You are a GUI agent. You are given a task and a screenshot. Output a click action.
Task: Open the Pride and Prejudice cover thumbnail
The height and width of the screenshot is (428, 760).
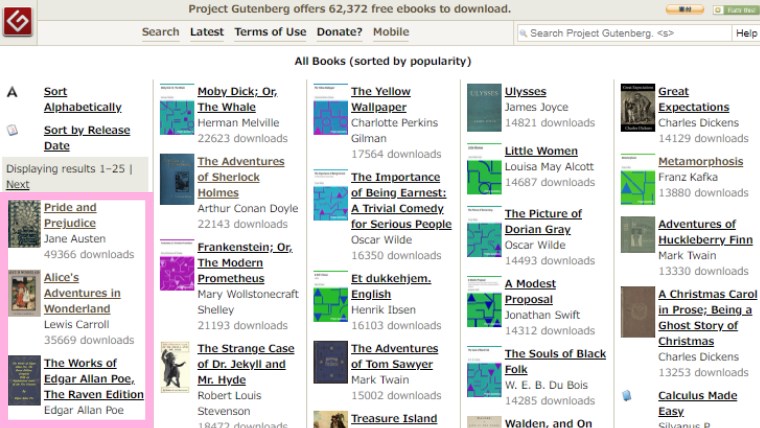[x=24, y=224]
